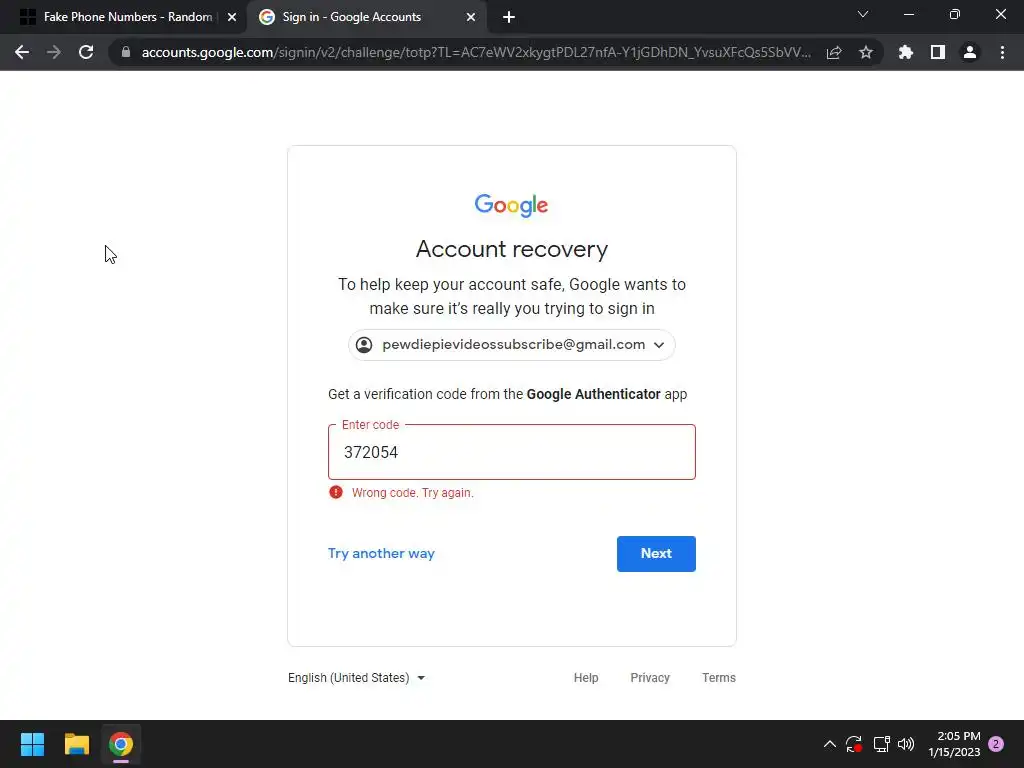
Task: Open the sync update tray icon
Action: (x=854, y=744)
